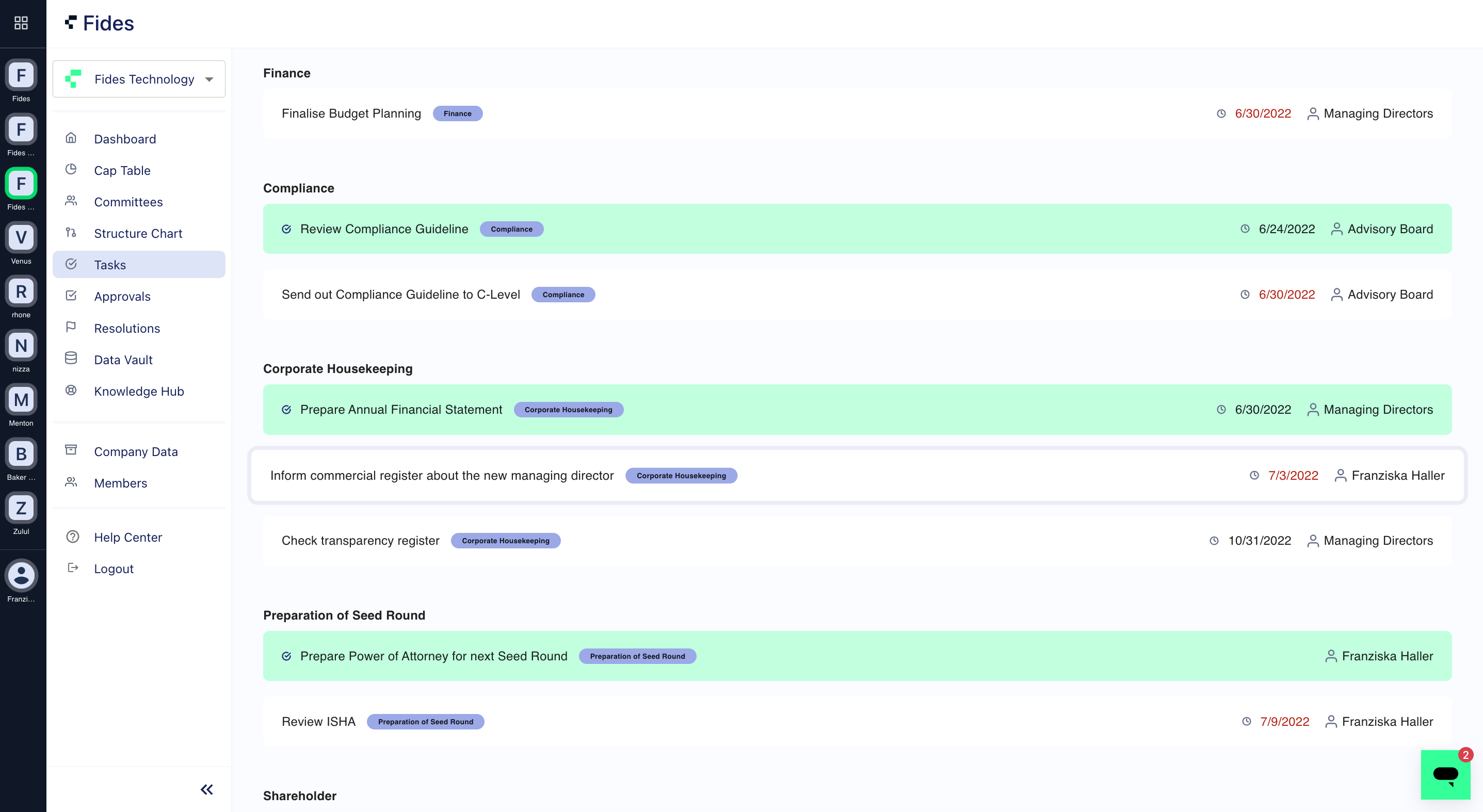Viewport: 1483px width, 812px height.
Task: Toggle the Prepare Annual Financial Statement completion check
Action: pos(286,410)
